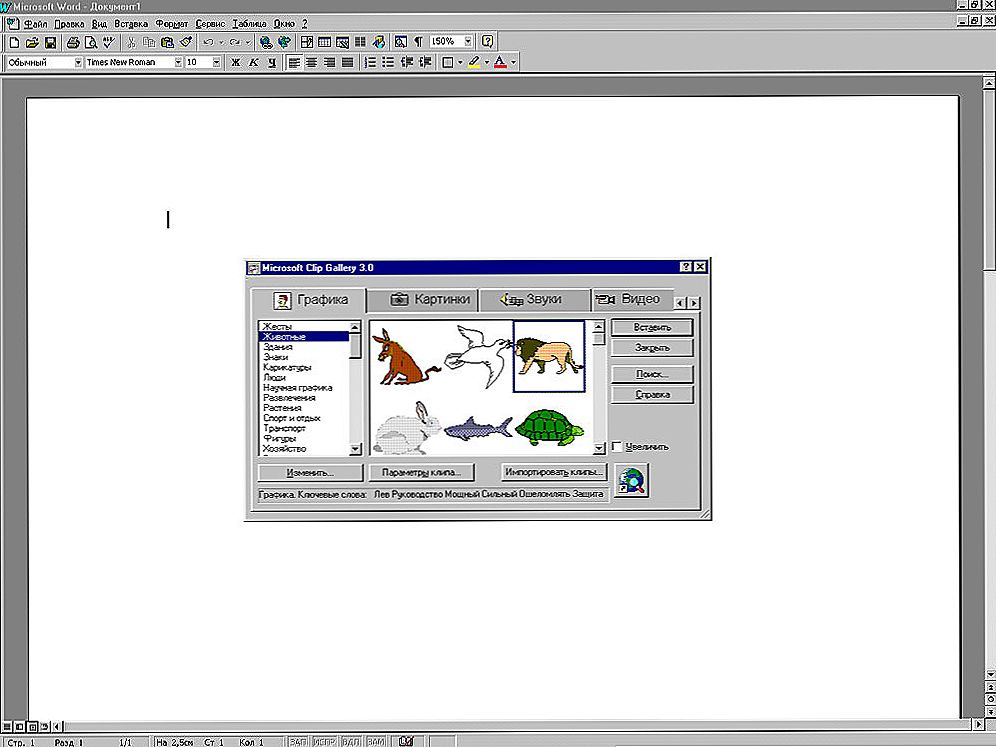
Task: Create a new blank document
Action: click(14, 43)
